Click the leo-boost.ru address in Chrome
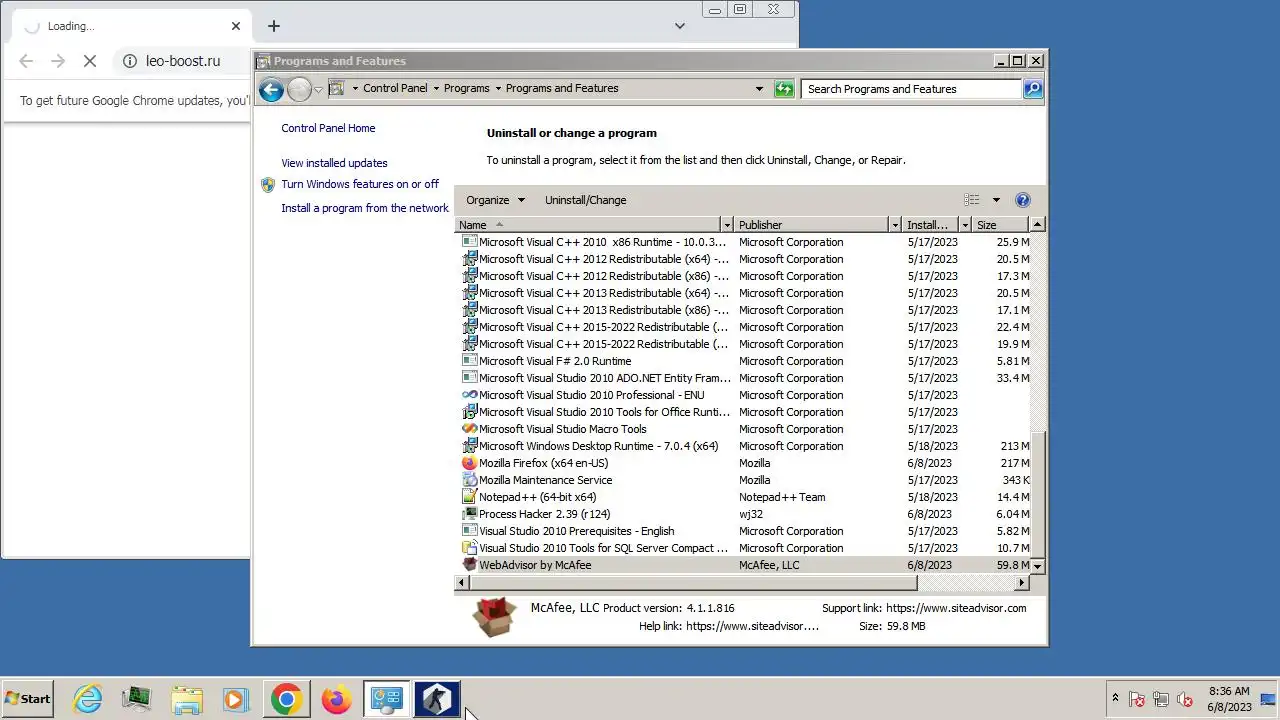This screenshot has height=720, width=1280. (183, 61)
